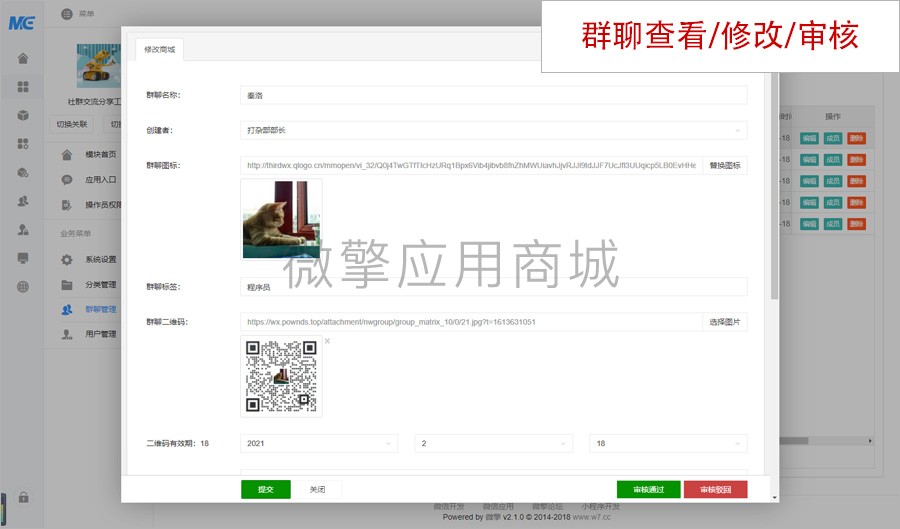
Task: Click the ME logo in the sidebar
Action: tap(22, 23)
